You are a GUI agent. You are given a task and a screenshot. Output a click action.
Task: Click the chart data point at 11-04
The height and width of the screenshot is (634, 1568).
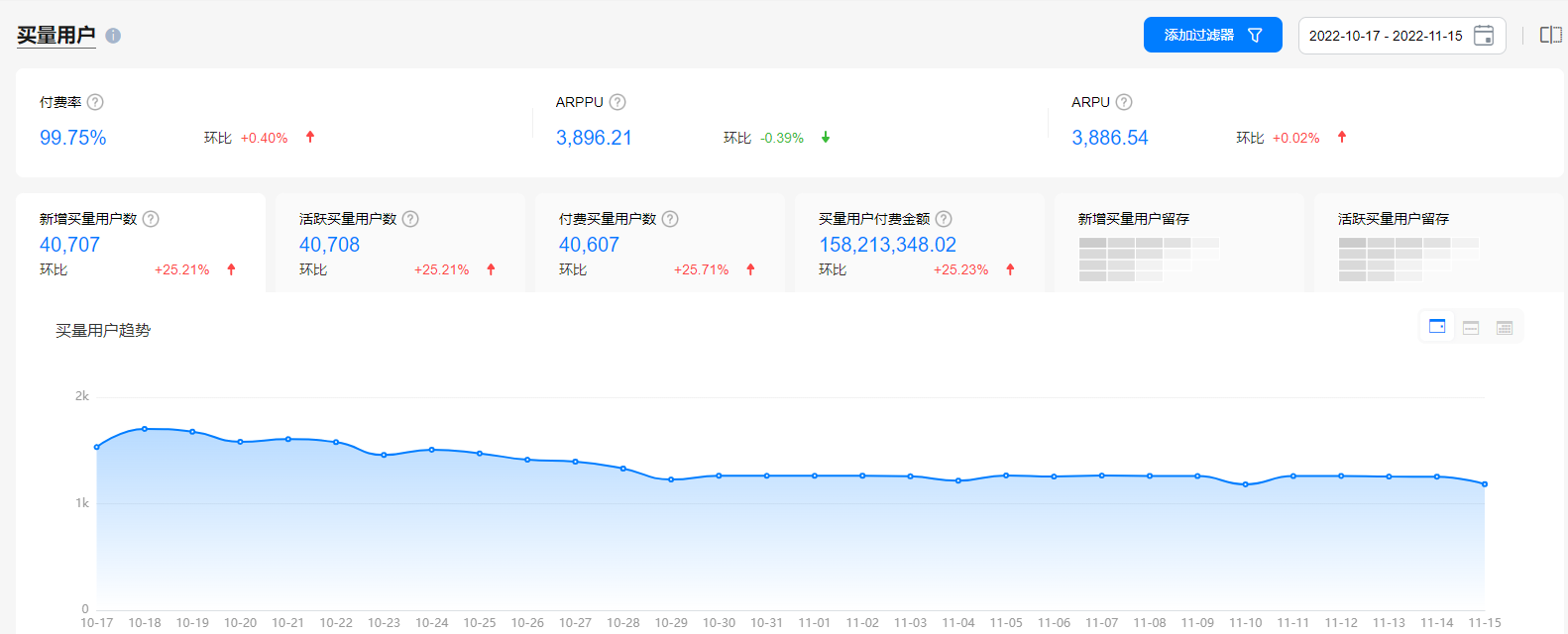pos(958,480)
